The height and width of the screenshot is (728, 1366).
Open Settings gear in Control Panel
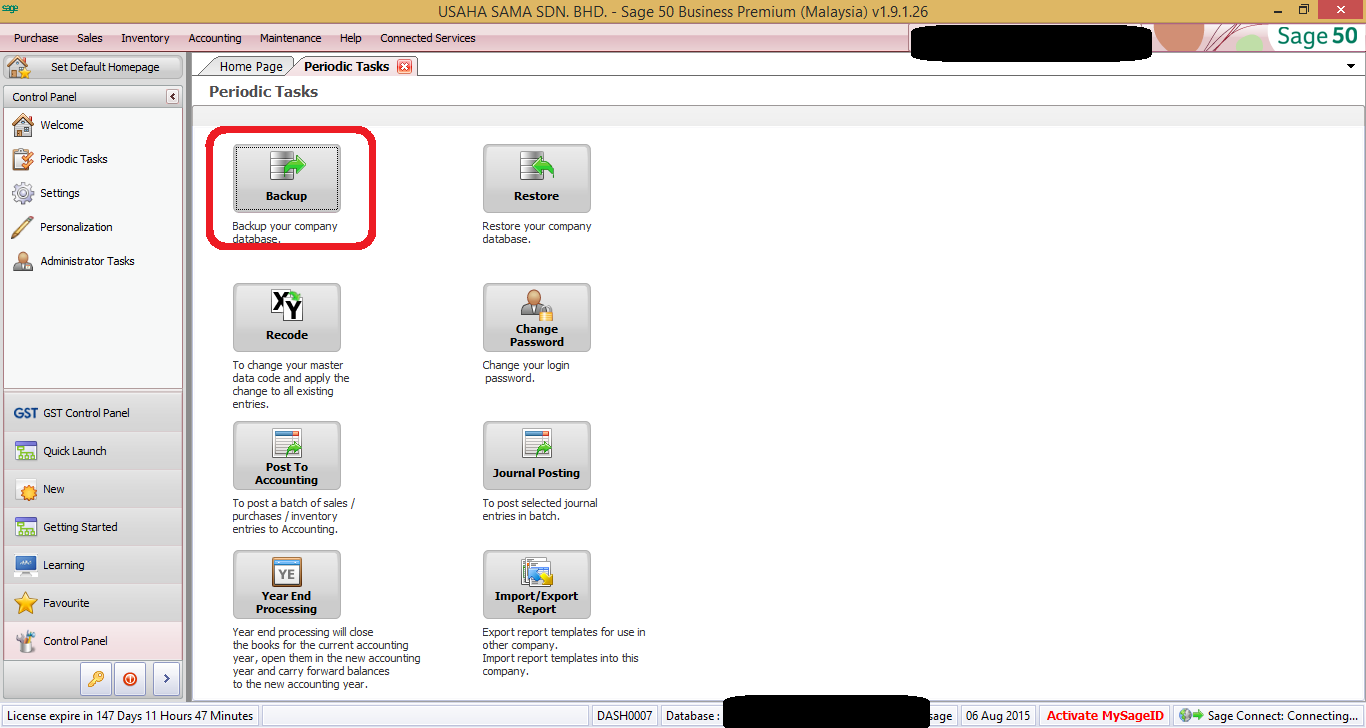point(22,193)
